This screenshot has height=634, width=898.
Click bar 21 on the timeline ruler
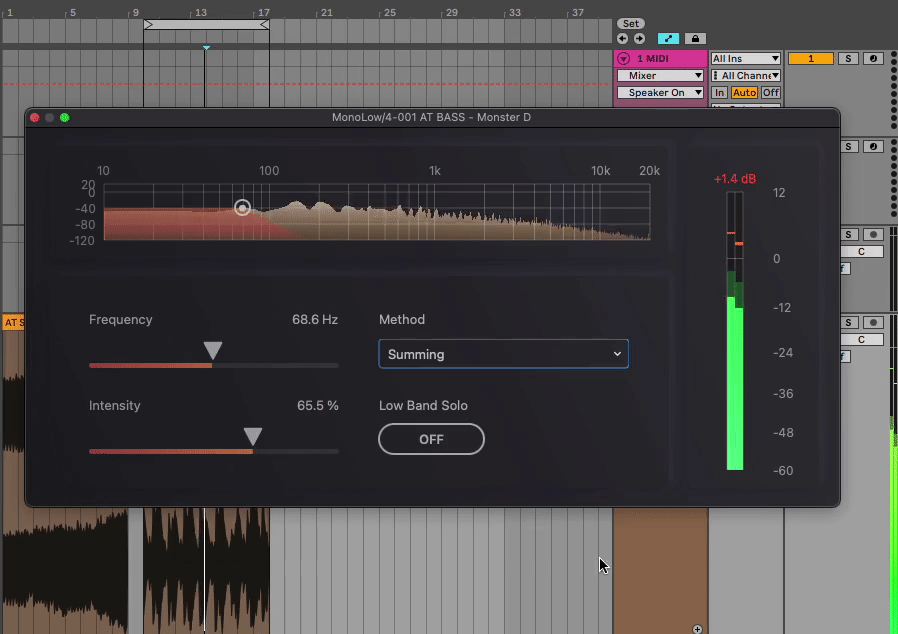(326, 13)
